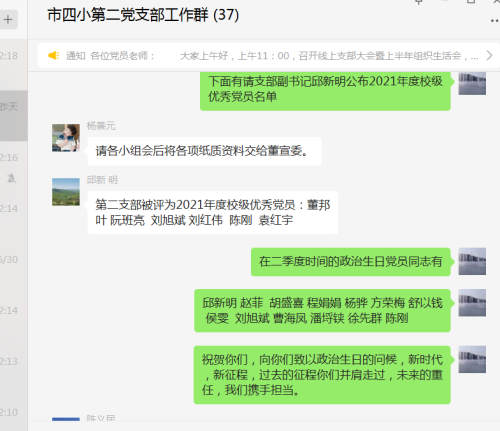Click the plus button to add chat
Screen dimensions: 500x431
tap(8, 20)
